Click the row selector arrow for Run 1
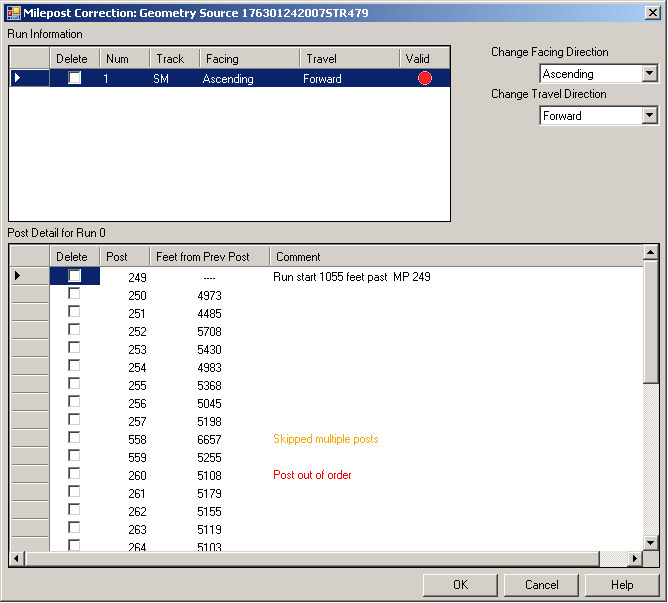Image resolution: width=668 pixels, height=603 pixels. (17, 78)
